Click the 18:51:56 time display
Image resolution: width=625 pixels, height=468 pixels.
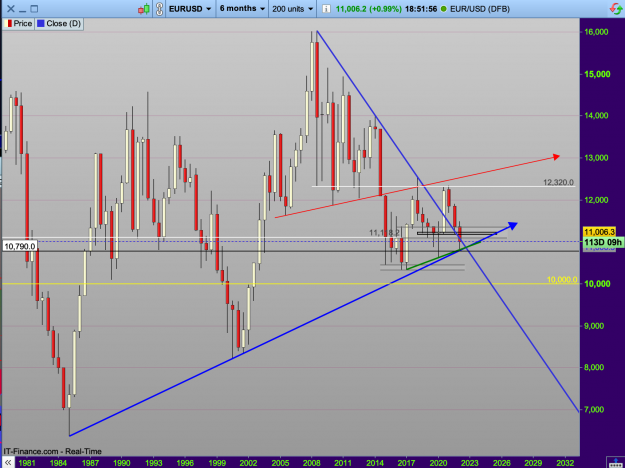421,9
